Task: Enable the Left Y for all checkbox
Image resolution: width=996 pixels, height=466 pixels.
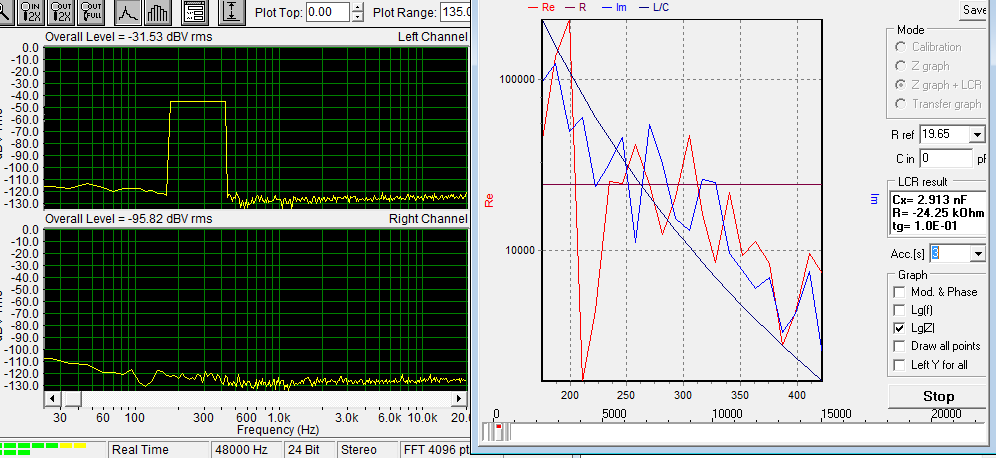Action: [899, 365]
